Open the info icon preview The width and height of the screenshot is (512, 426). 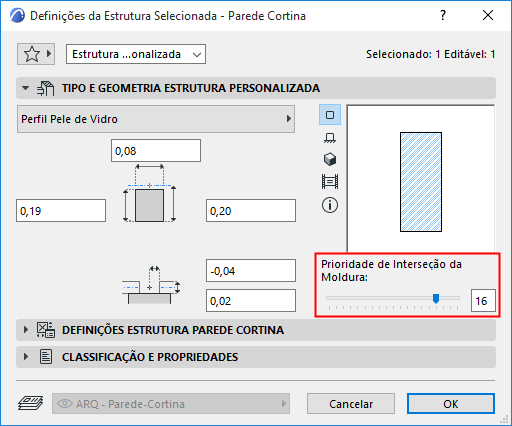click(330, 205)
